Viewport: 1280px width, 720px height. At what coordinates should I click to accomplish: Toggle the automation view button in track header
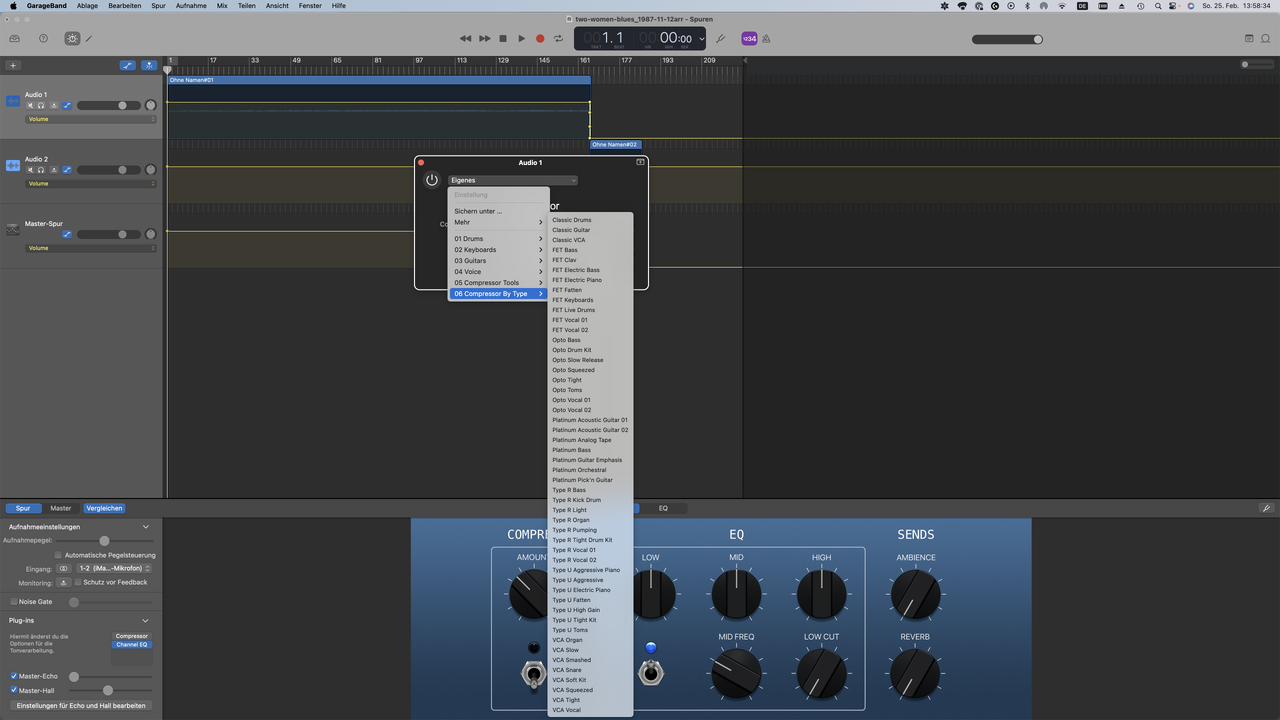coord(128,65)
